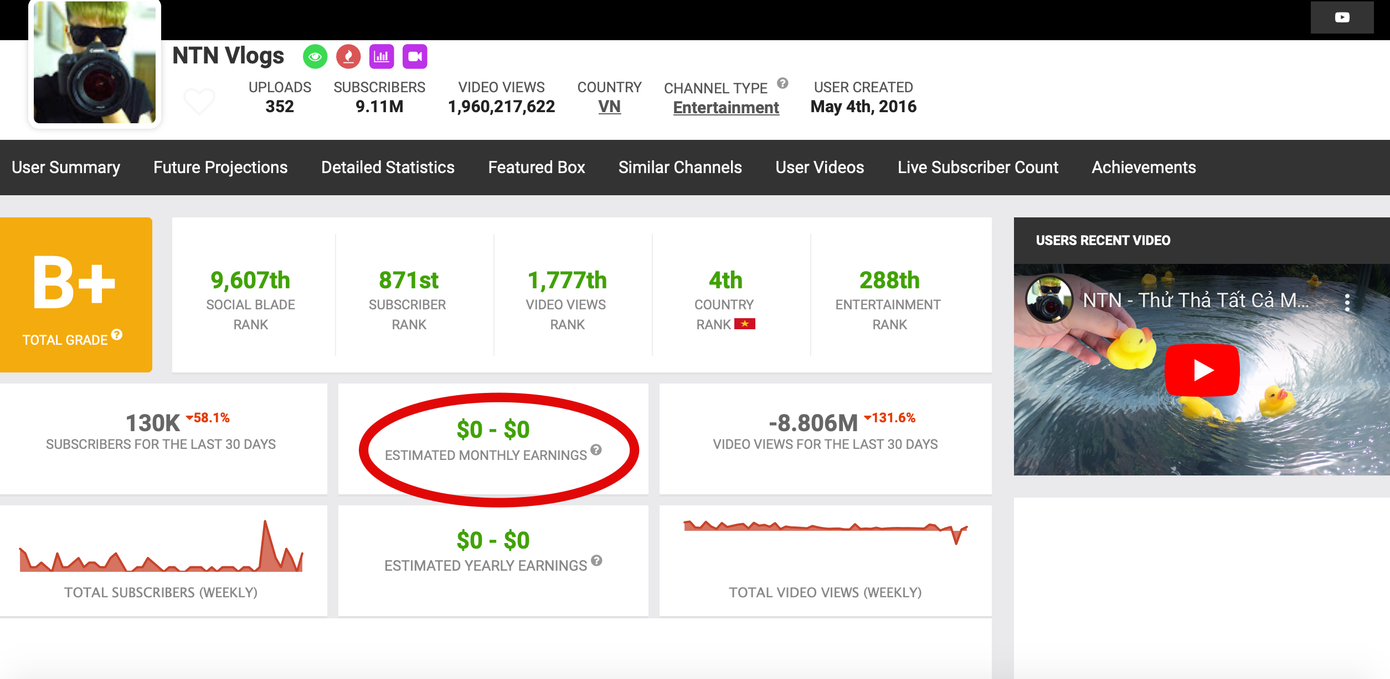The width and height of the screenshot is (1390, 679).
Task: Go to the Live Subscriber Count tab
Action: pos(977,168)
